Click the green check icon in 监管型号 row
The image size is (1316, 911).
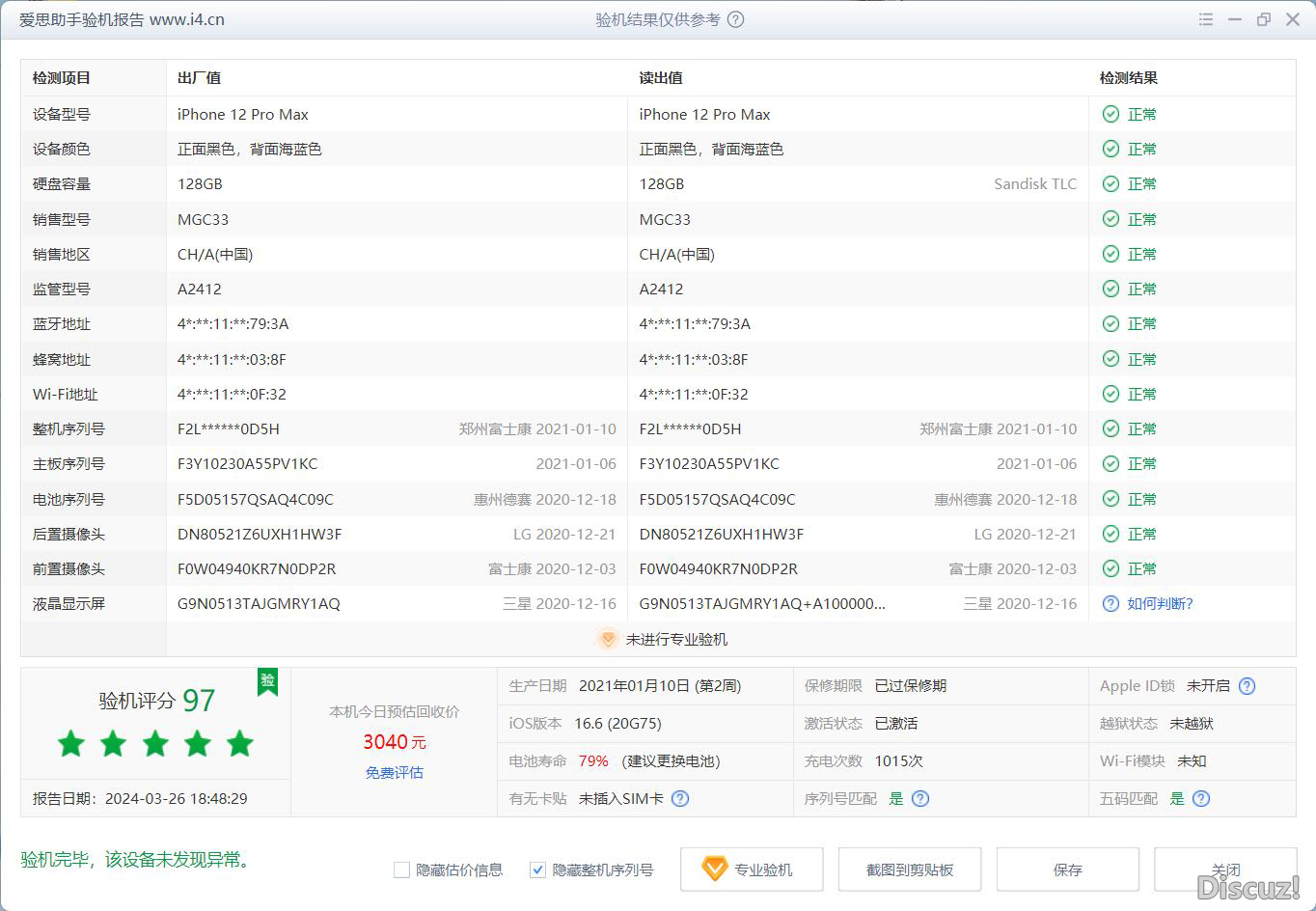pos(1110,289)
